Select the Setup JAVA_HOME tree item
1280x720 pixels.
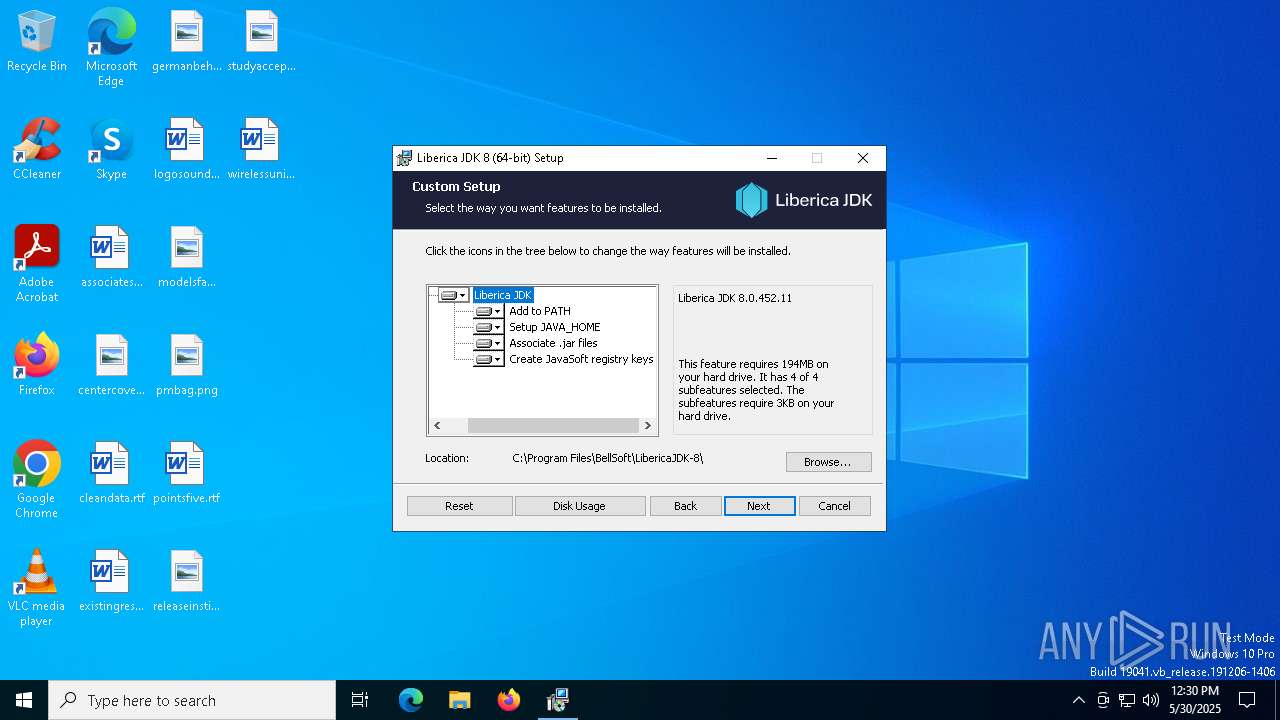pyautogui.click(x=555, y=327)
